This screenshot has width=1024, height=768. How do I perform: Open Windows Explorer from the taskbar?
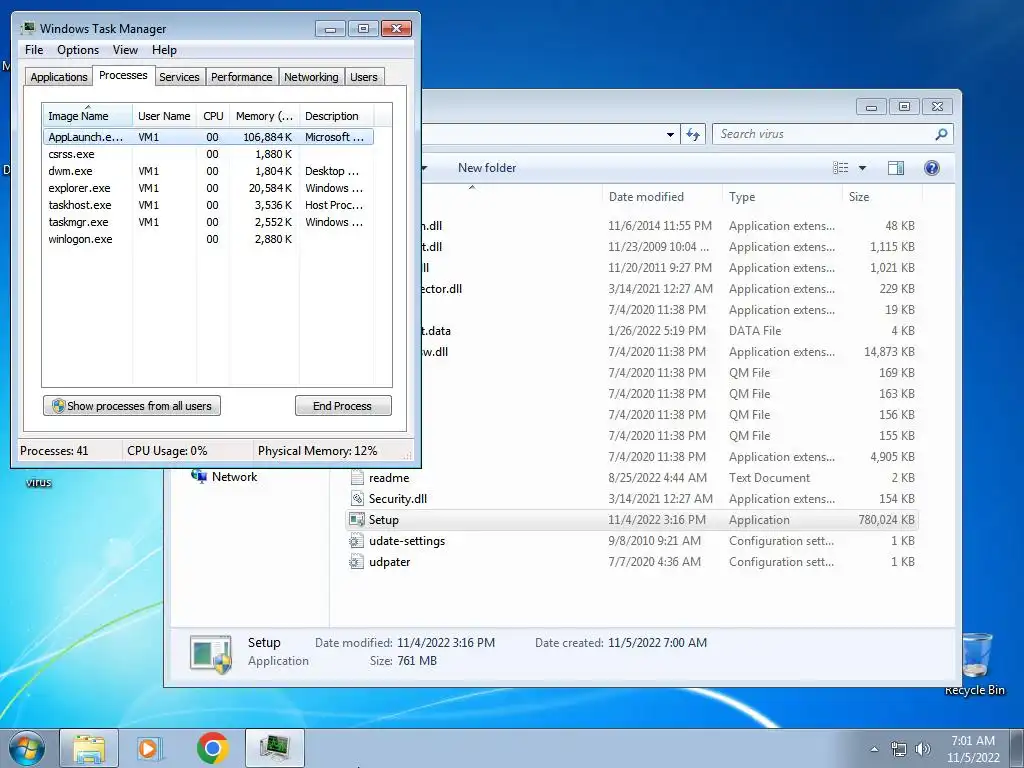pos(89,748)
